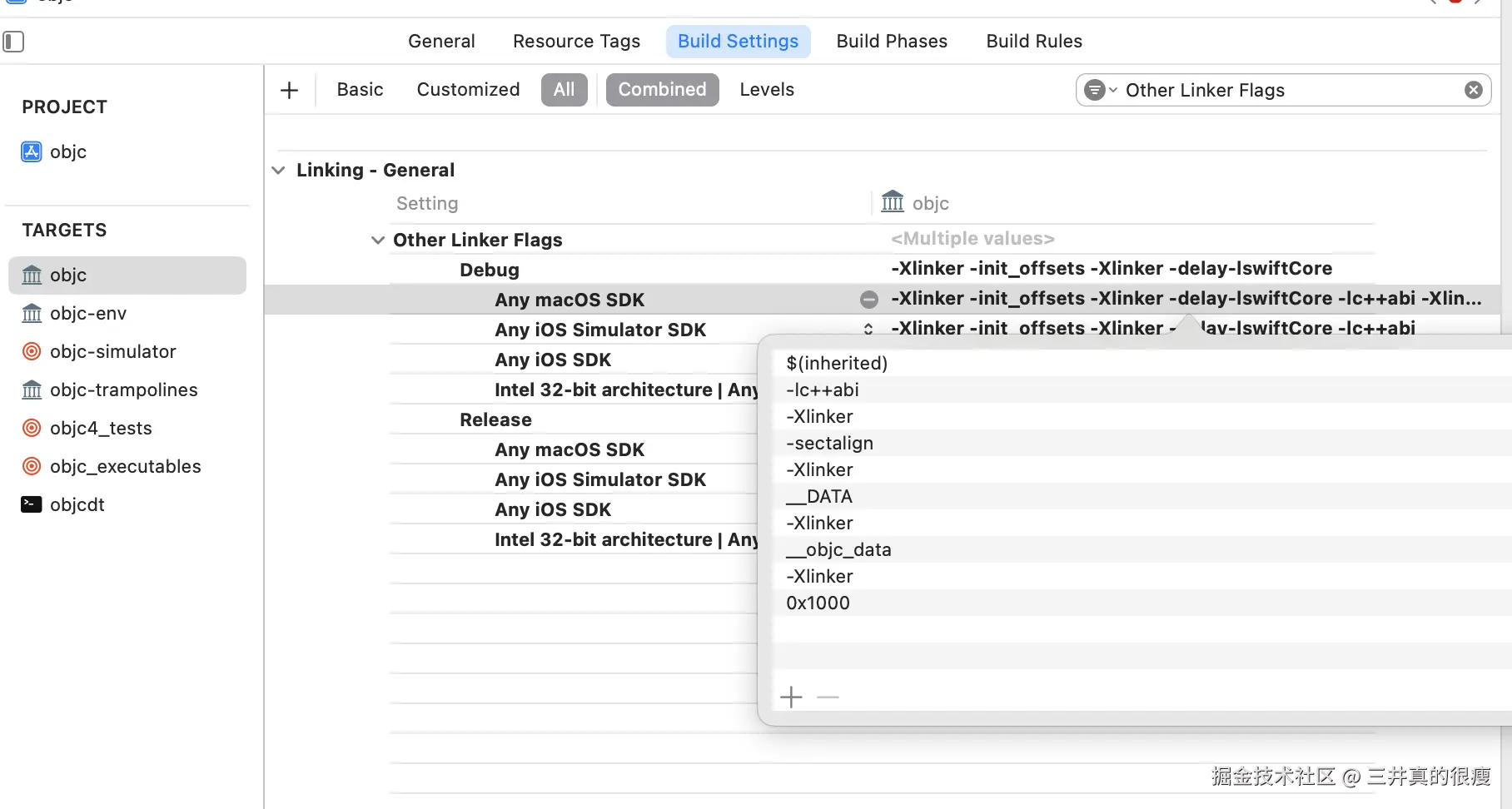
Task: Clear the Other Linker Flags search filter
Action: click(1473, 90)
